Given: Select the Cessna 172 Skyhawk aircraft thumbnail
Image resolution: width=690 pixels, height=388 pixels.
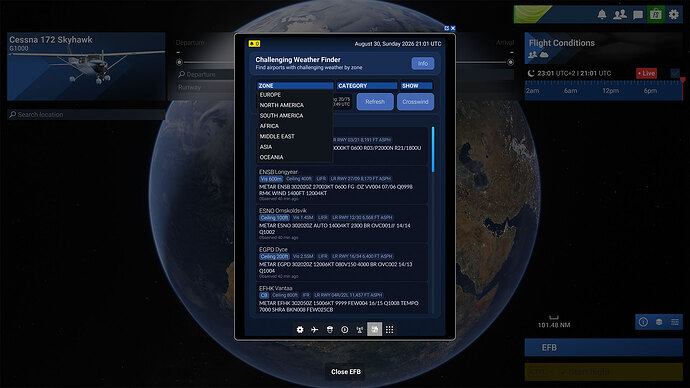Looking at the screenshot, I should pyautogui.click(x=86, y=66).
